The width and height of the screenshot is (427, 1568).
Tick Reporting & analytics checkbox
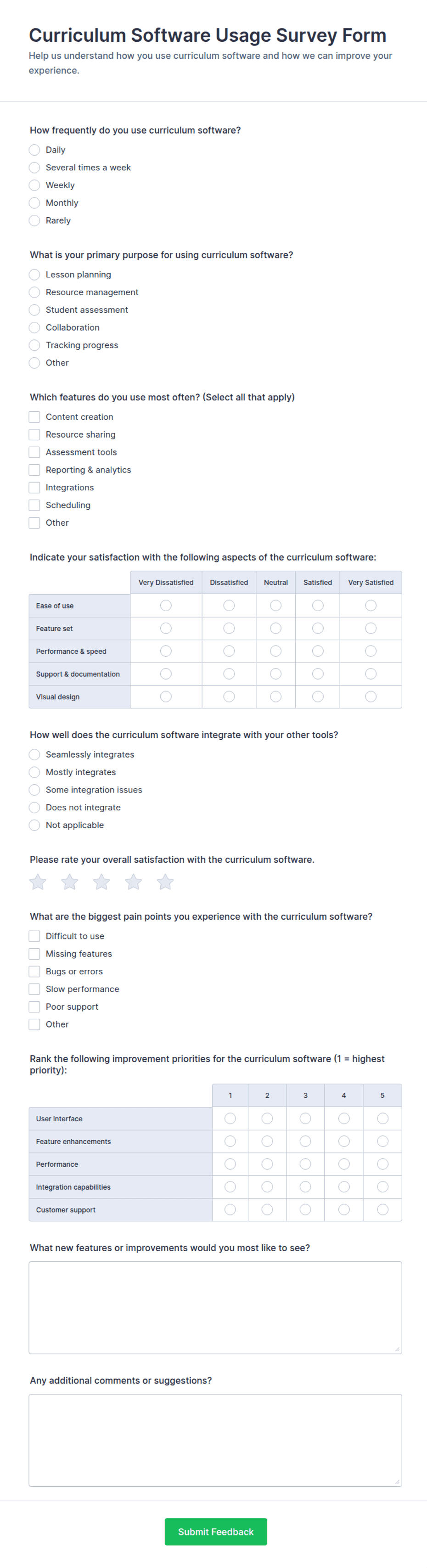(x=35, y=470)
